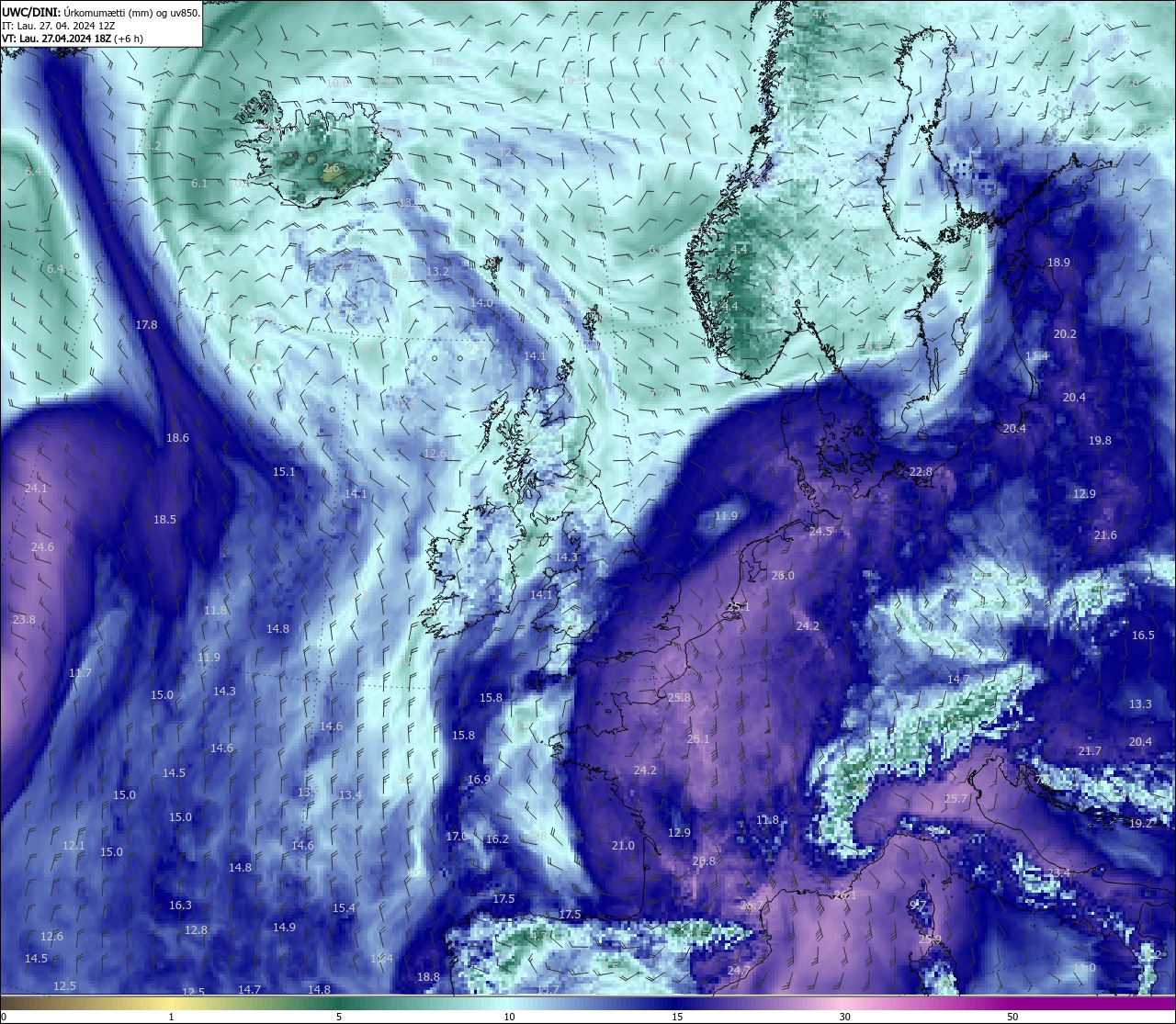The width and height of the screenshot is (1176, 1024).
Task: Click the 18.5 map value
Action: click(164, 520)
